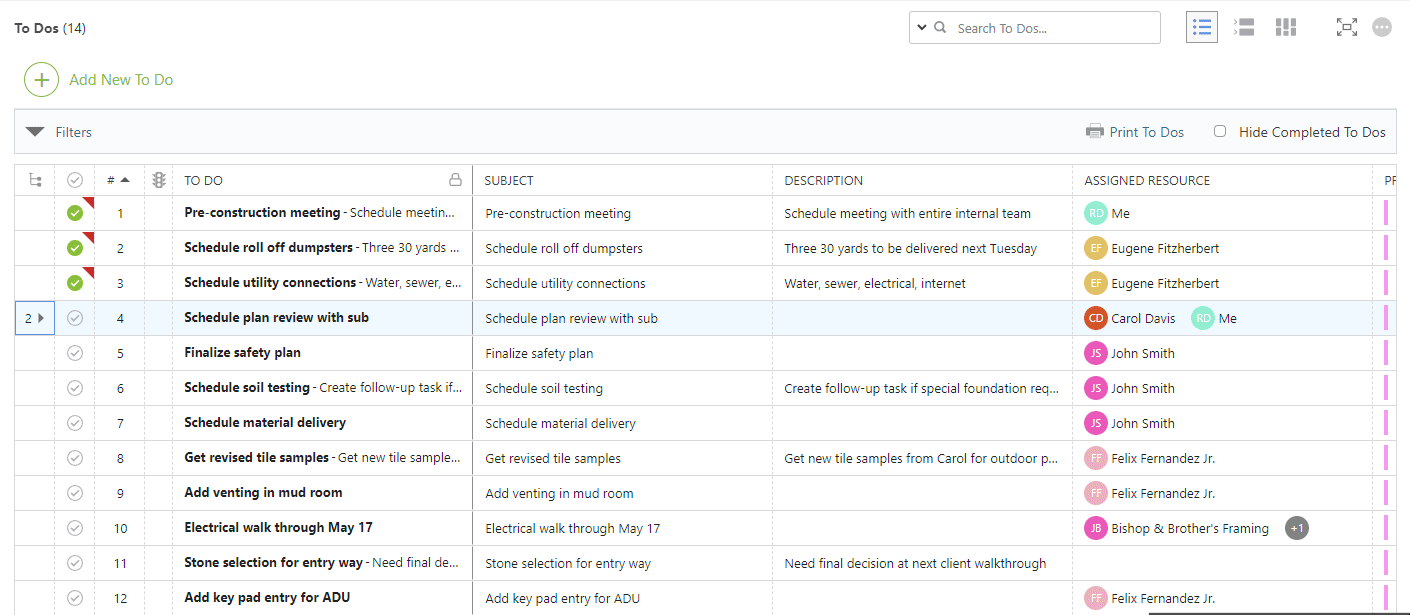Click the plus icon next to Add New To Do
This screenshot has width=1410, height=615.
click(41, 79)
